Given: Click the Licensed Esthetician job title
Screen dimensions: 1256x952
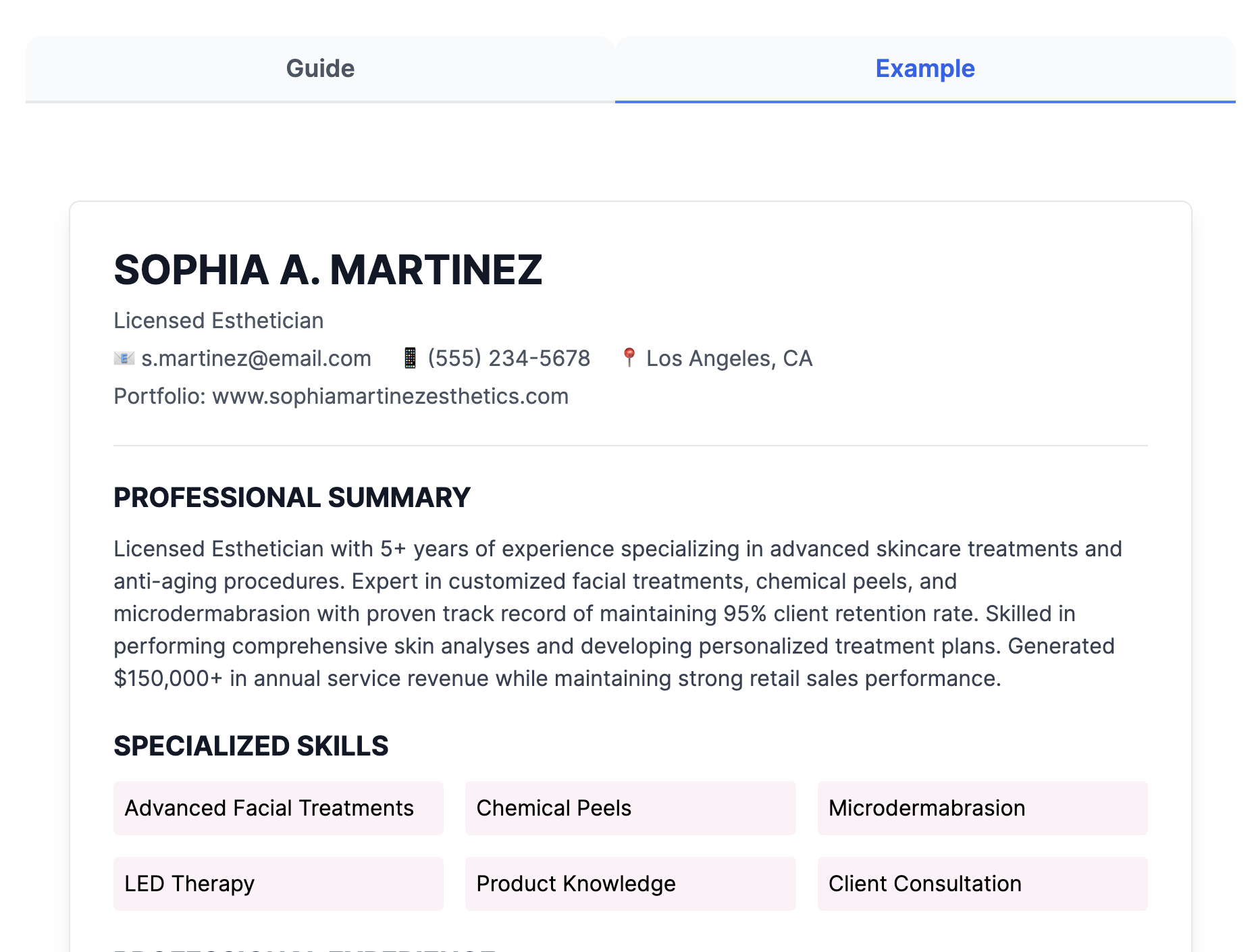Looking at the screenshot, I should tap(218, 321).
